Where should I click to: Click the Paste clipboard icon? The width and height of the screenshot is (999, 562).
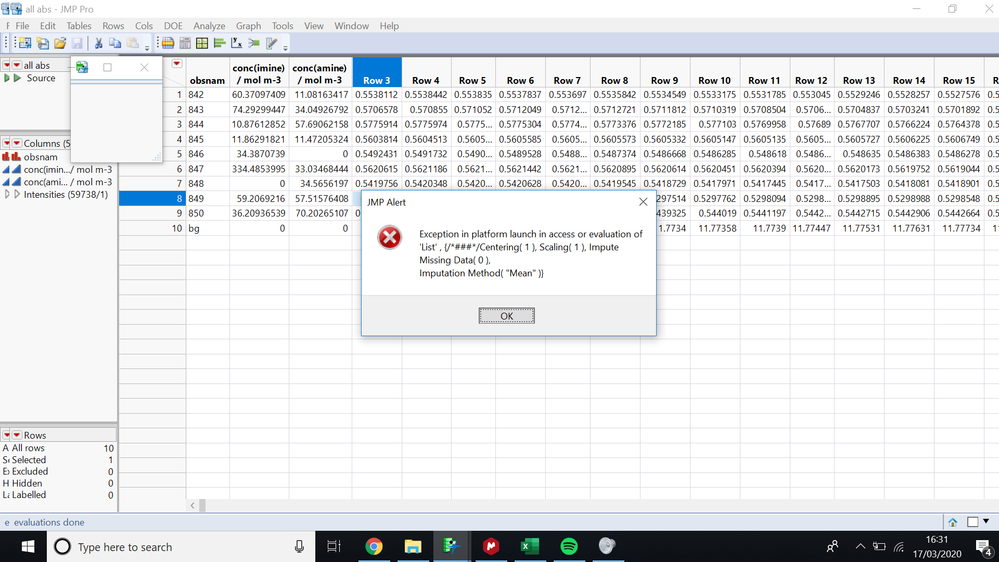click(x=133, y=43)
